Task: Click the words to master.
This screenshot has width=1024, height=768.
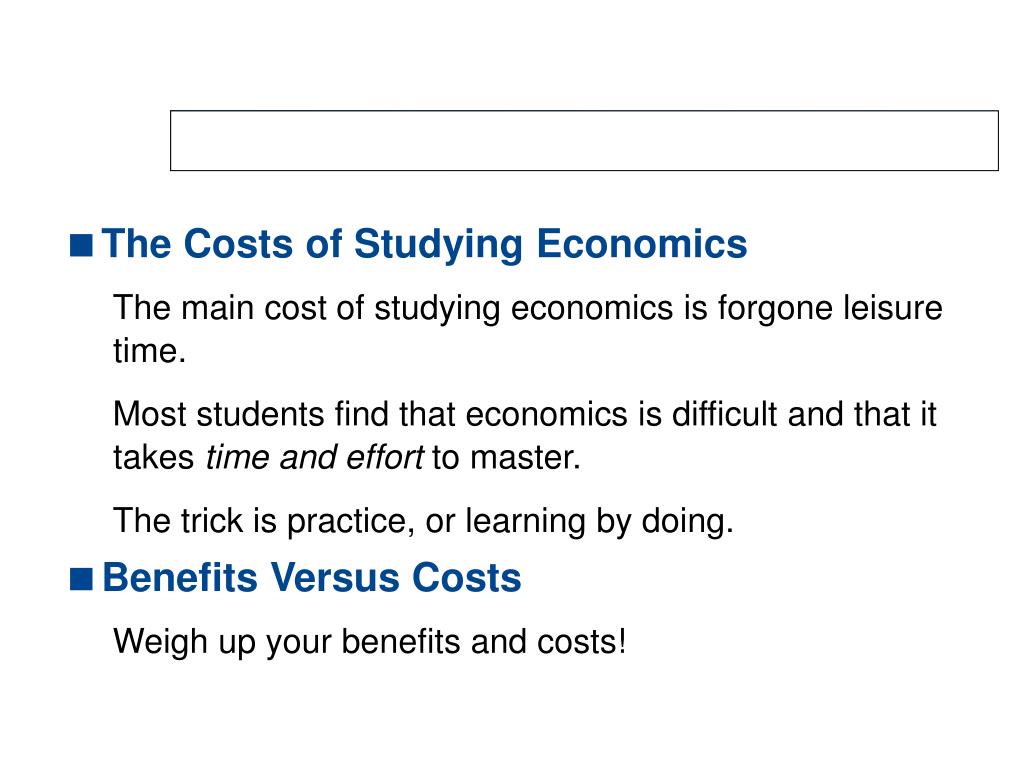Action: 506,457
